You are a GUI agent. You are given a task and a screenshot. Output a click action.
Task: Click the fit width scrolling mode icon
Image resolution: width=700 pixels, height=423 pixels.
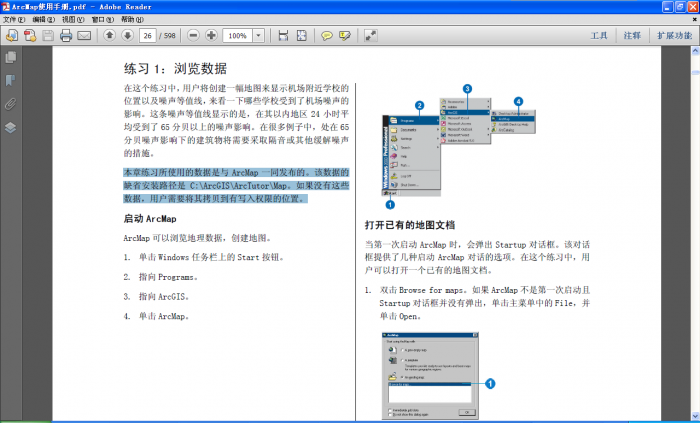point(283,36)
